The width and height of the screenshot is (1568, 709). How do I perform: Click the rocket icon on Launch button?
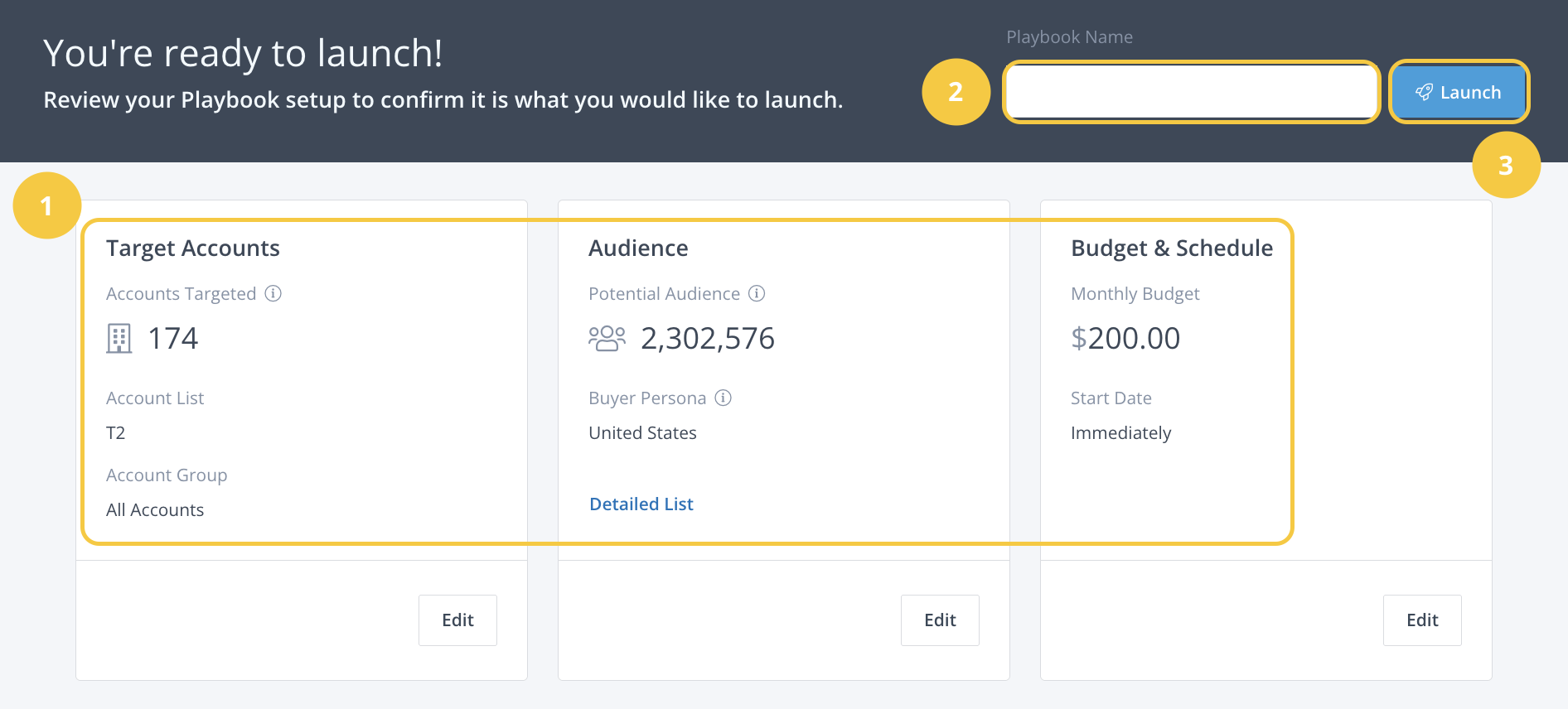click(x=1424, y=92)
